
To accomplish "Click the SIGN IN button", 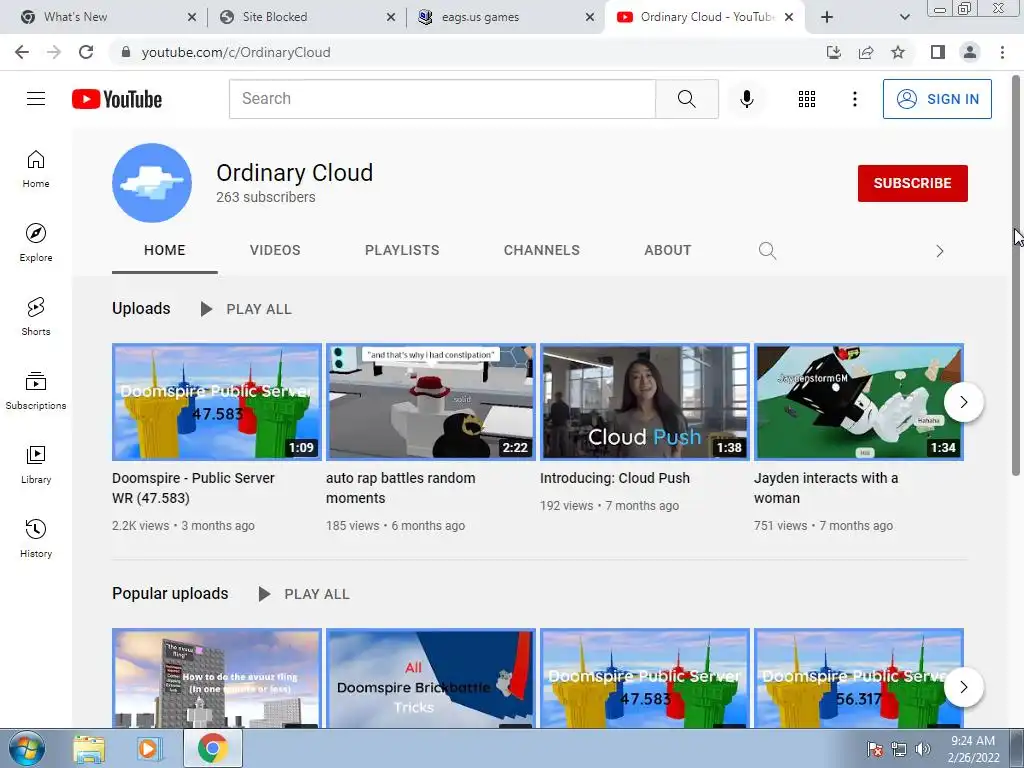I will click(x=937, y=99).
